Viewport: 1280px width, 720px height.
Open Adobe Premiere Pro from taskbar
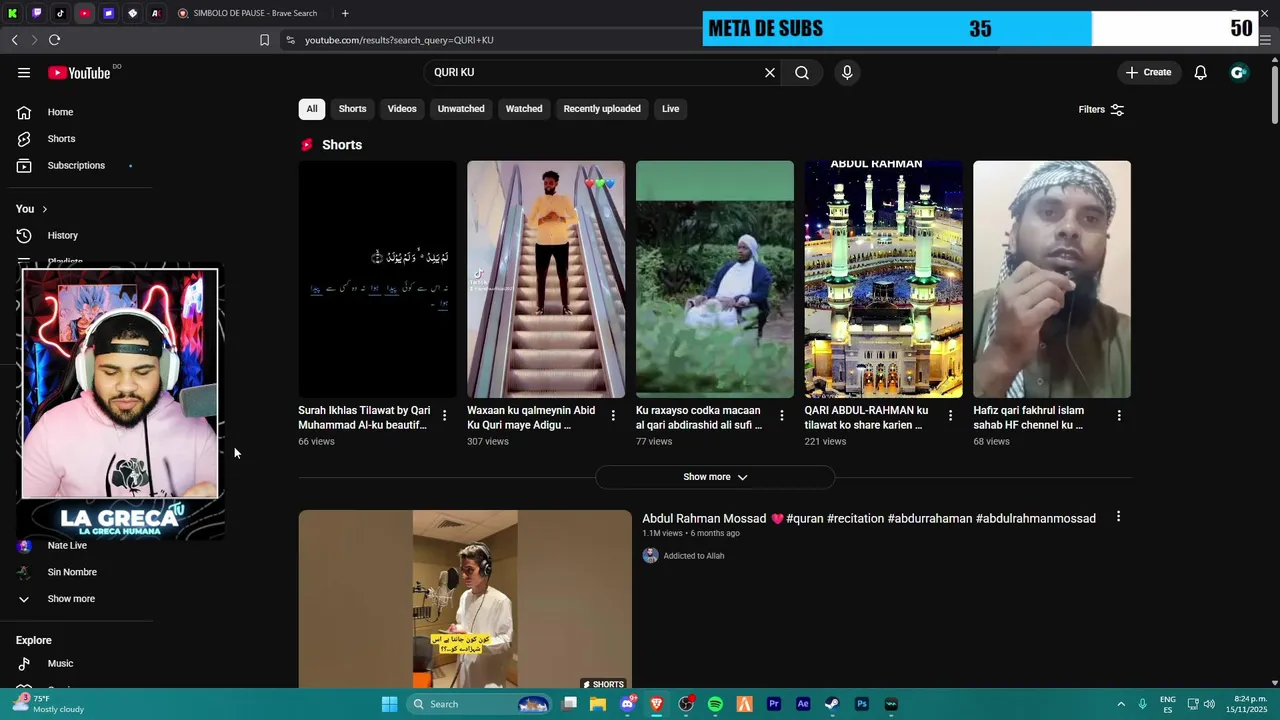(x=773, y=704)
